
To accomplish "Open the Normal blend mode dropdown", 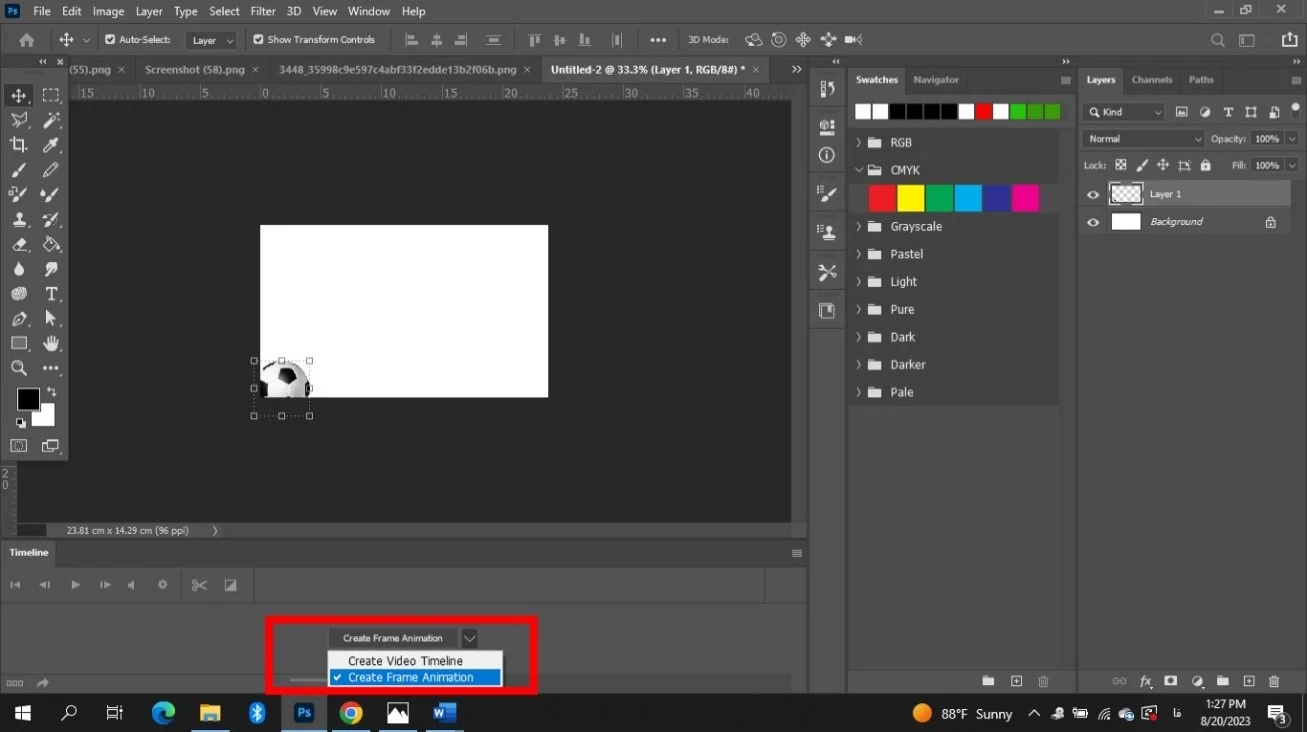I will pyautogui.click(x=1144, y=139).
